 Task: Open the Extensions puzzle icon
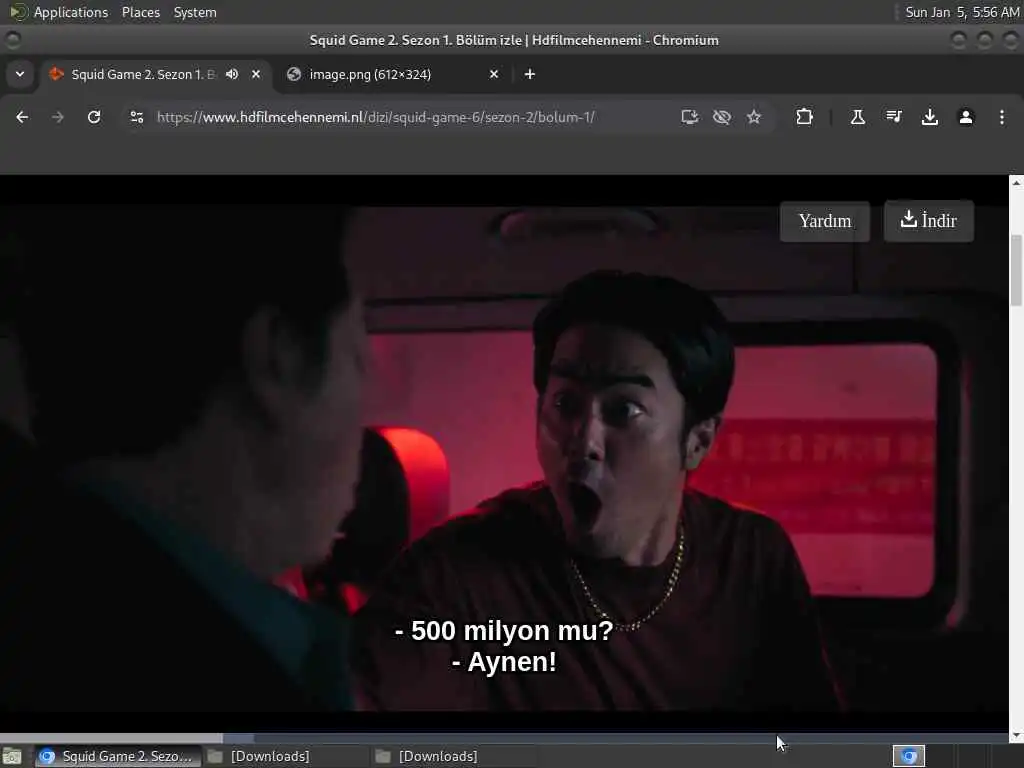point(805,117)
